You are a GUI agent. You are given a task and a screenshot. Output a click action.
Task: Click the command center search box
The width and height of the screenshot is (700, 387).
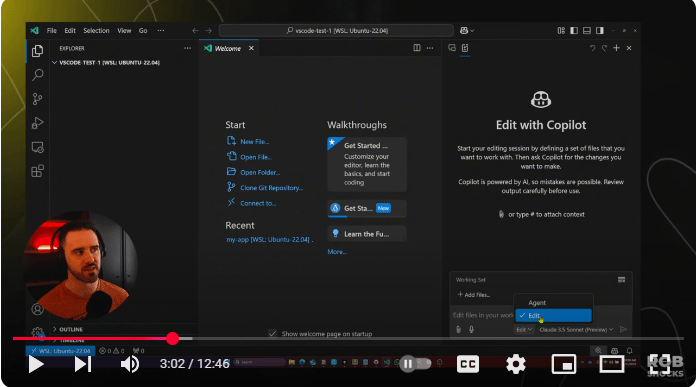pos(336,30)
